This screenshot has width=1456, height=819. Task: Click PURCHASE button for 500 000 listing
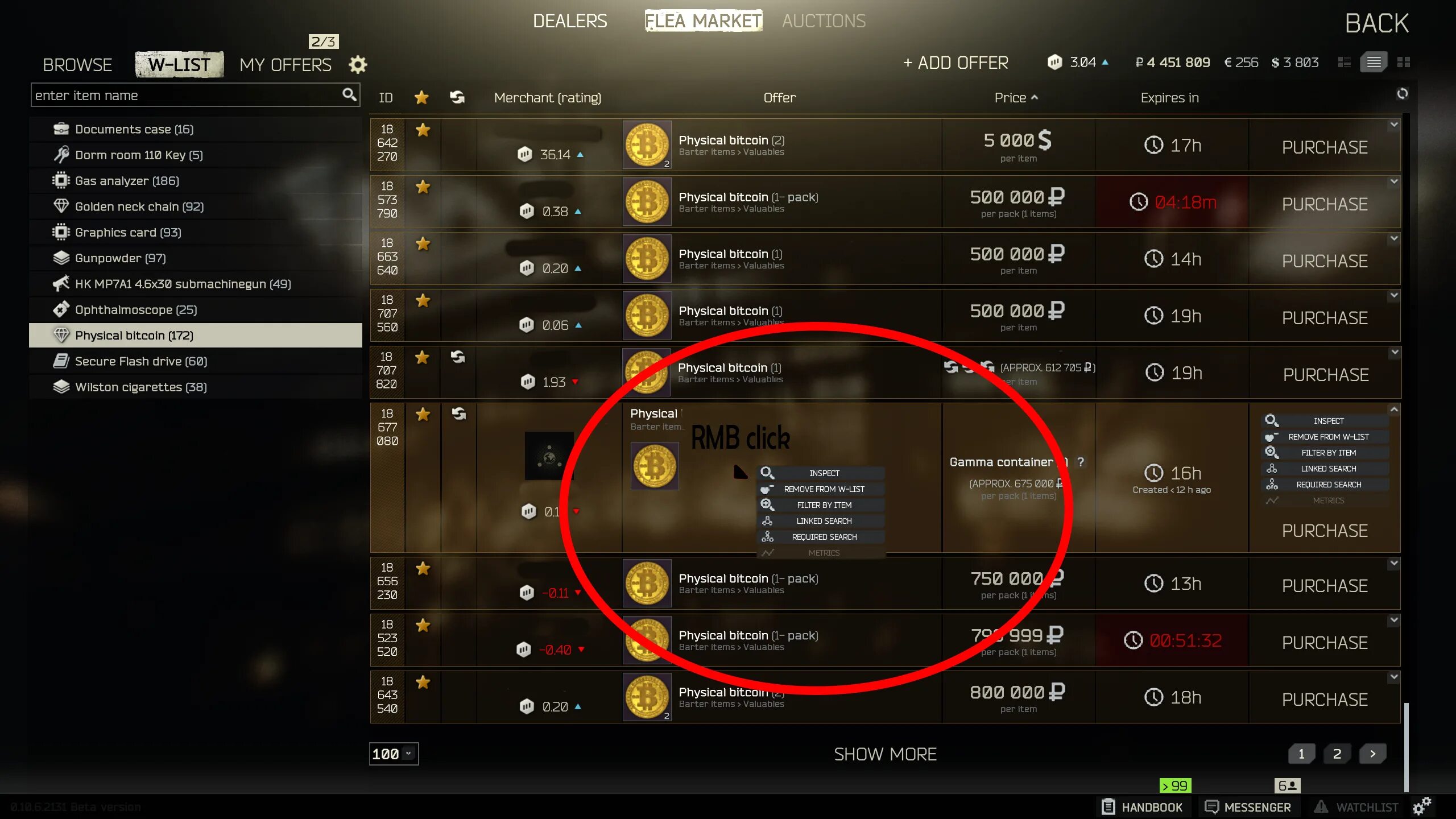tap(1325, 203)
